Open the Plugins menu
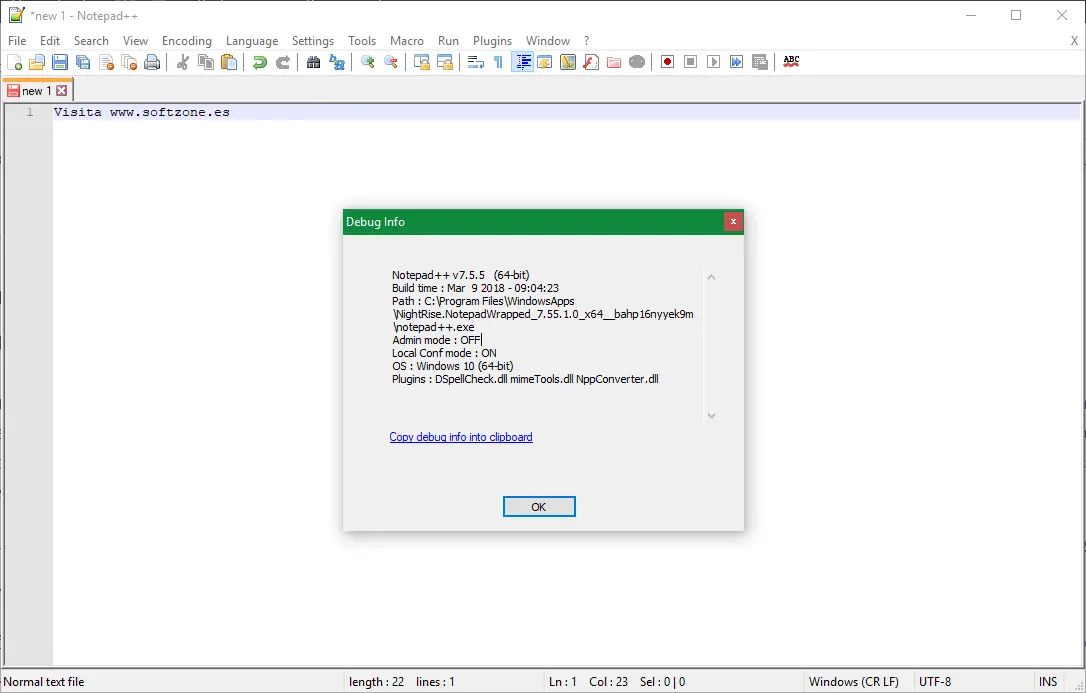 pos(492,41)
